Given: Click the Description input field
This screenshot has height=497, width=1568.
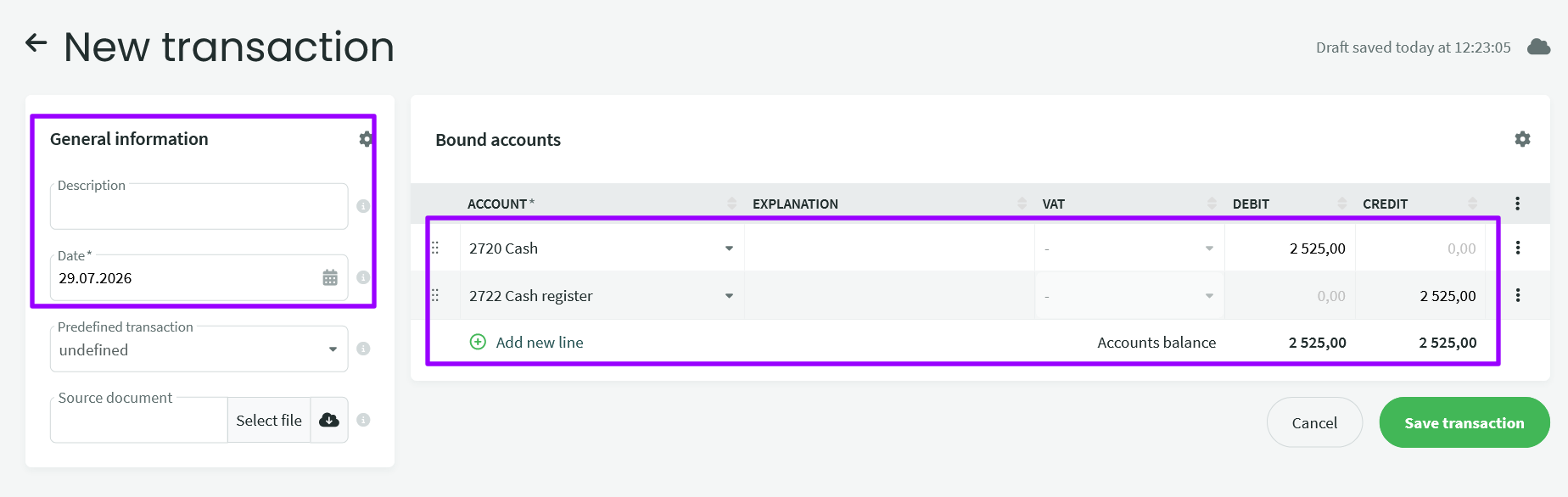Looking at the screenshot, I should pos(199,206).
